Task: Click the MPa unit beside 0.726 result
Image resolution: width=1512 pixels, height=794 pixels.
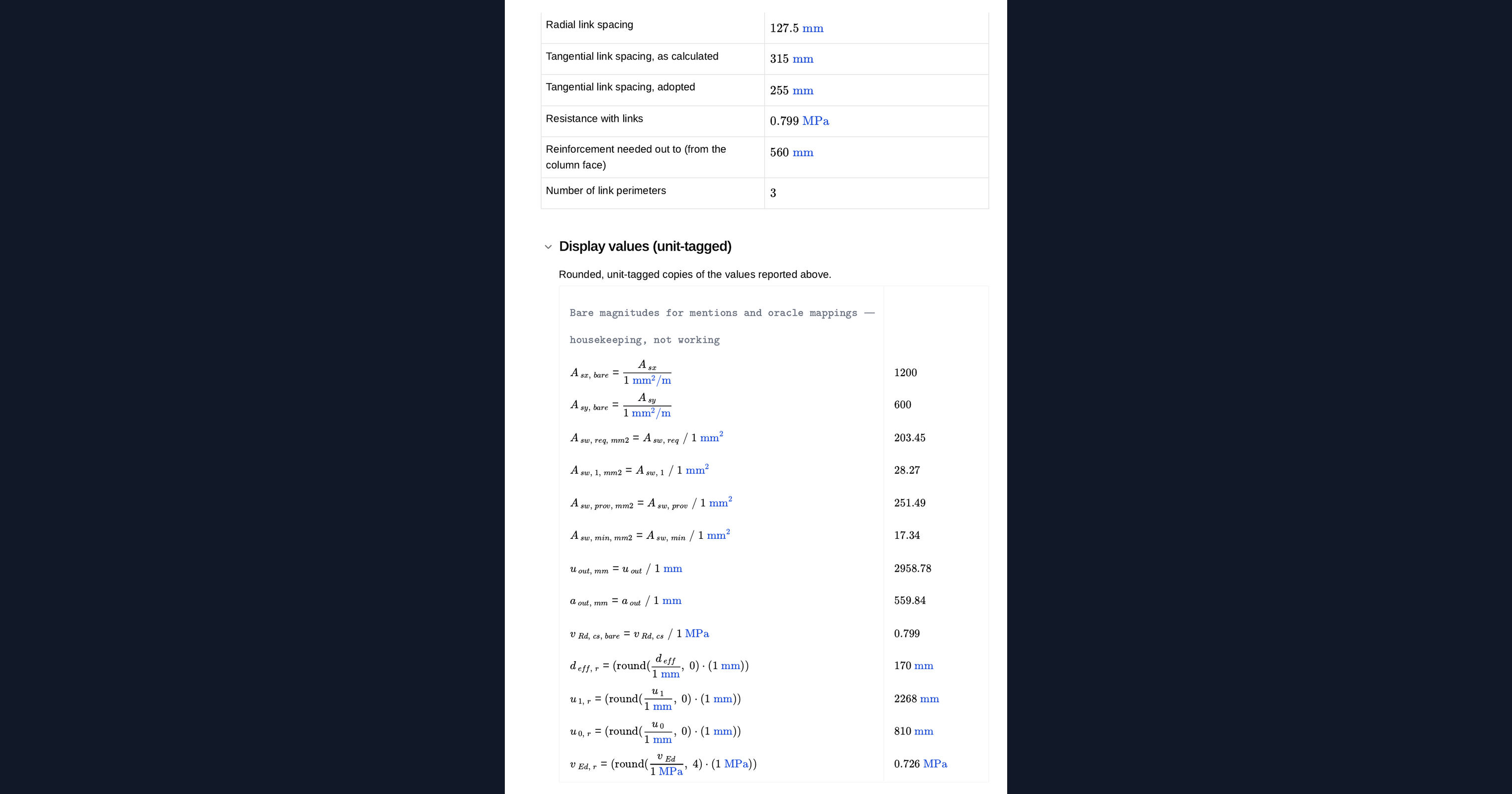Action: [x=935, y=764]
